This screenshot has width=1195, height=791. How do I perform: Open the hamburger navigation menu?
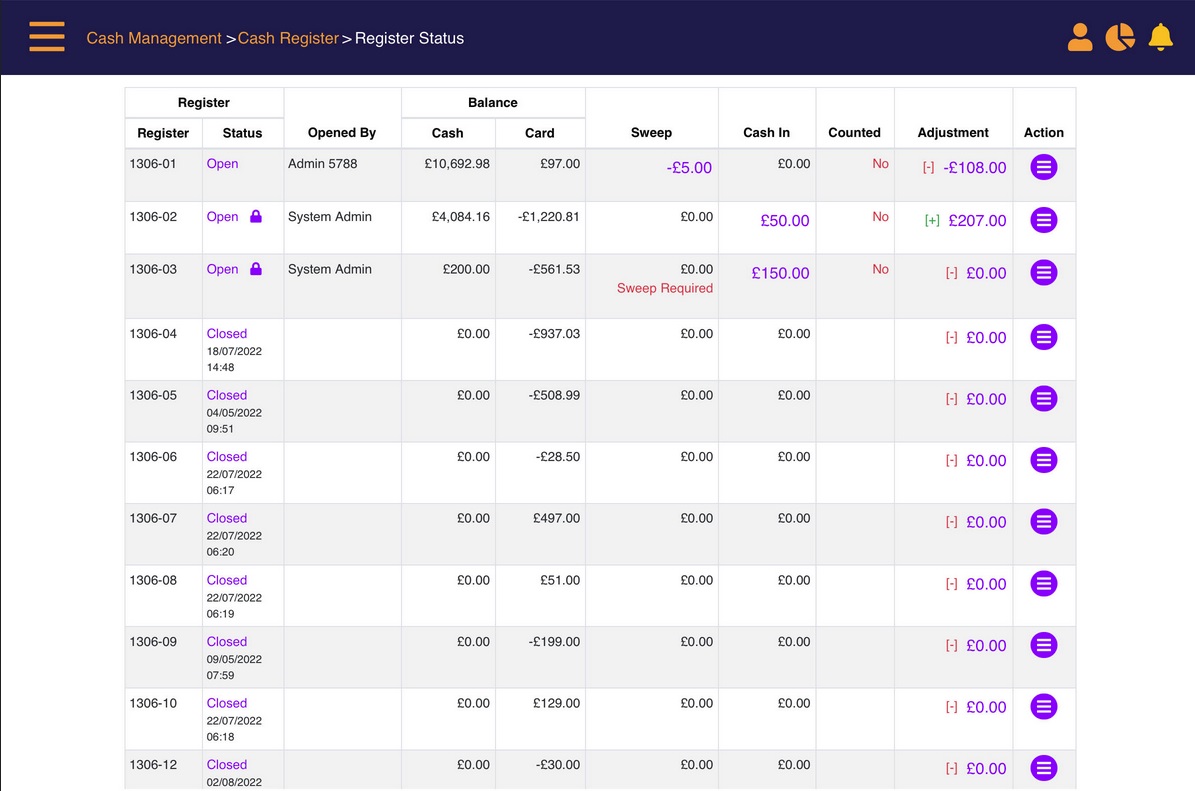tap(46, 36)
